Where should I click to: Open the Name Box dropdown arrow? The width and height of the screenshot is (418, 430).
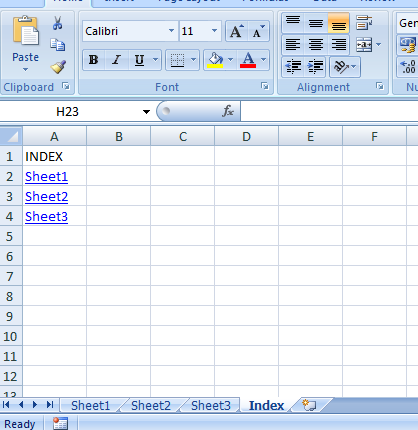(x=146, y=112)
